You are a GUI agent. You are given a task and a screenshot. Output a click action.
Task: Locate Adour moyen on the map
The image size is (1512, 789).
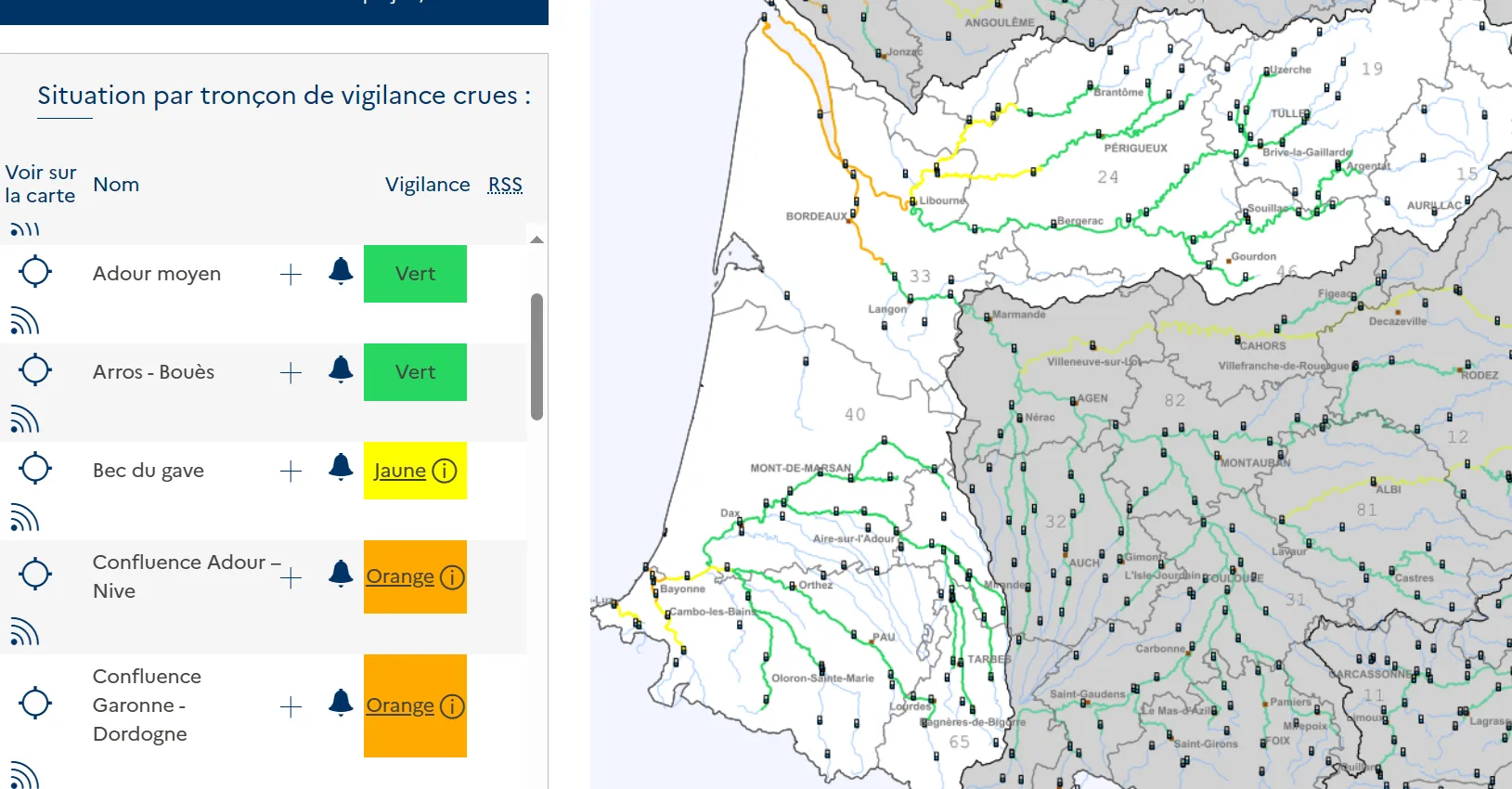coord(35,272)
